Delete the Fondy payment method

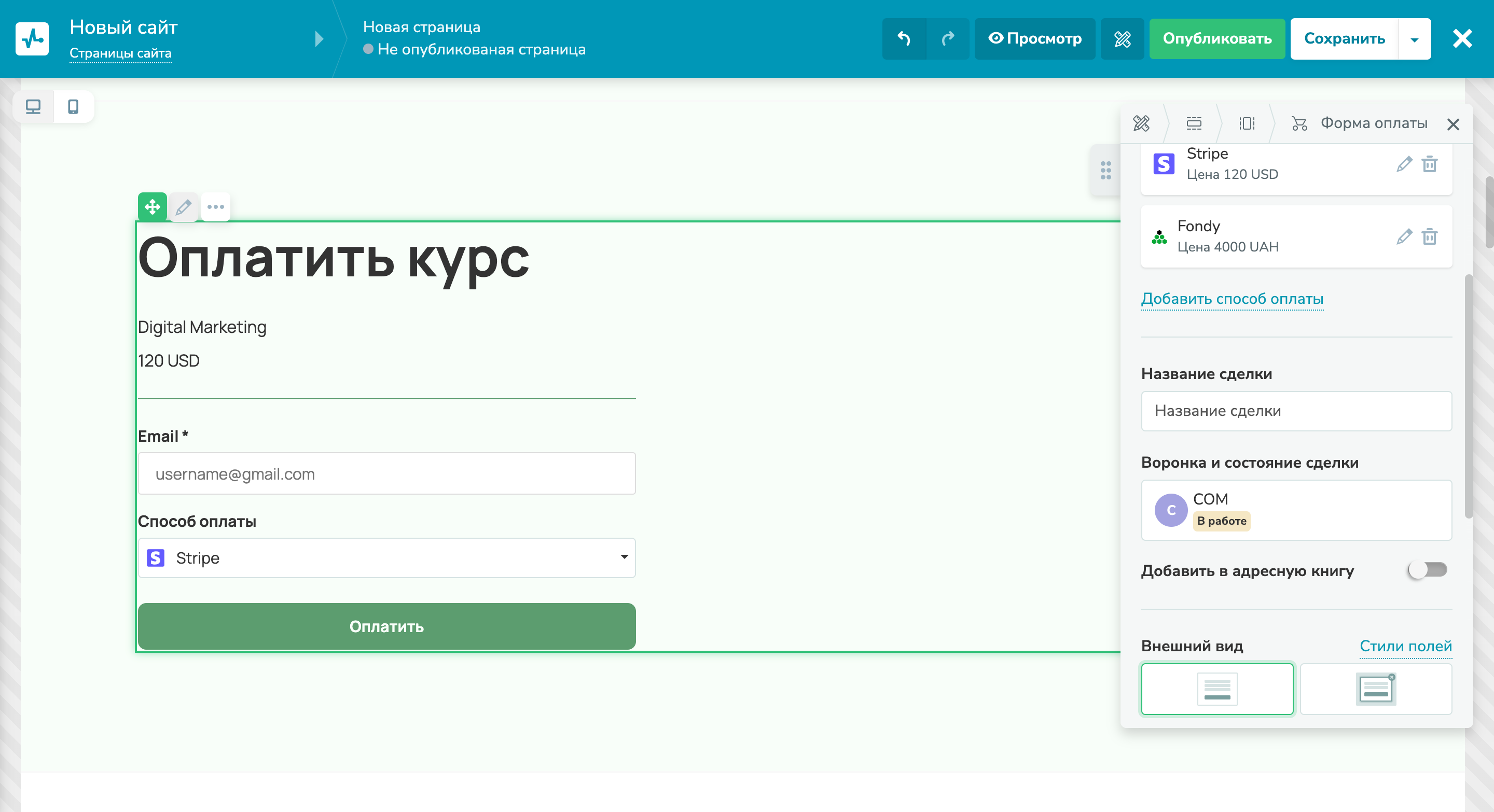tap(1430, 236)
